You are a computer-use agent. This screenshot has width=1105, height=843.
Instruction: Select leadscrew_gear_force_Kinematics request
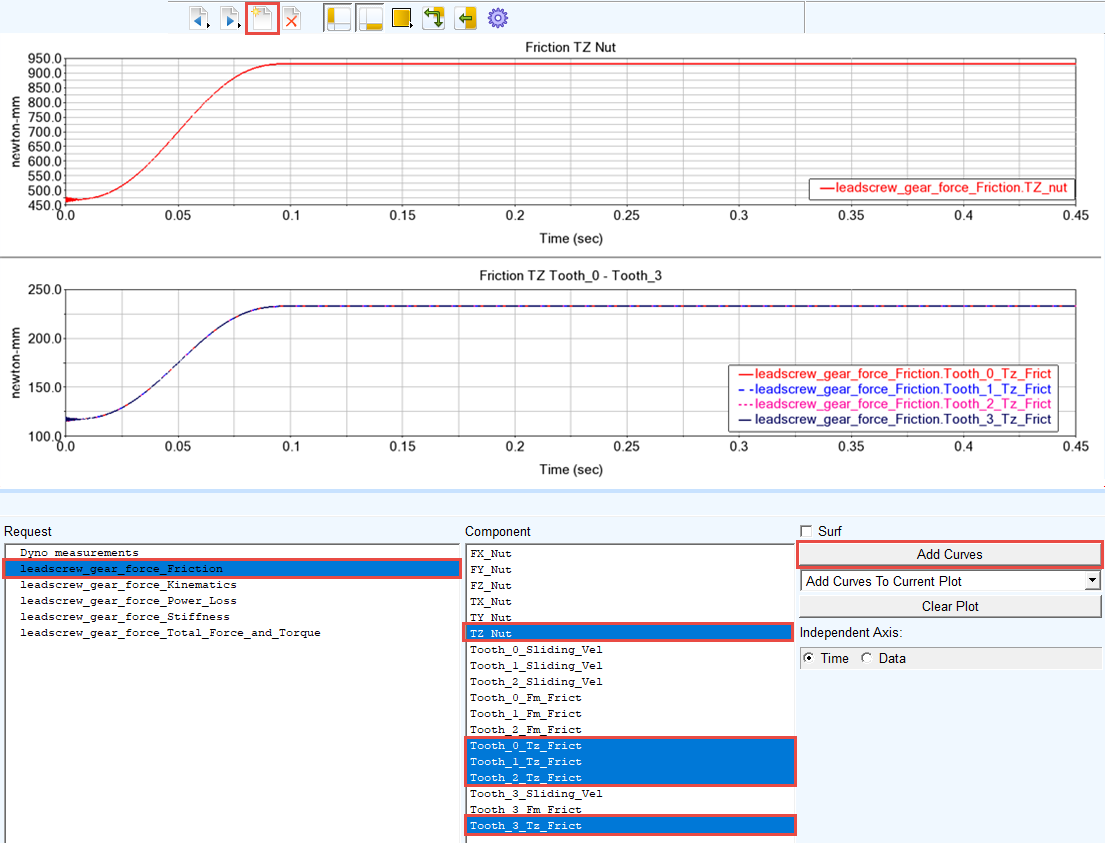[128, 585]
